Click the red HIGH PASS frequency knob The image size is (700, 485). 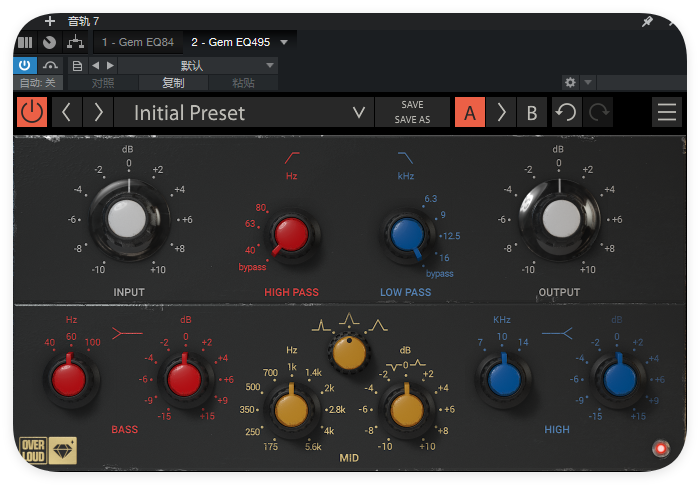coord(291,234)
